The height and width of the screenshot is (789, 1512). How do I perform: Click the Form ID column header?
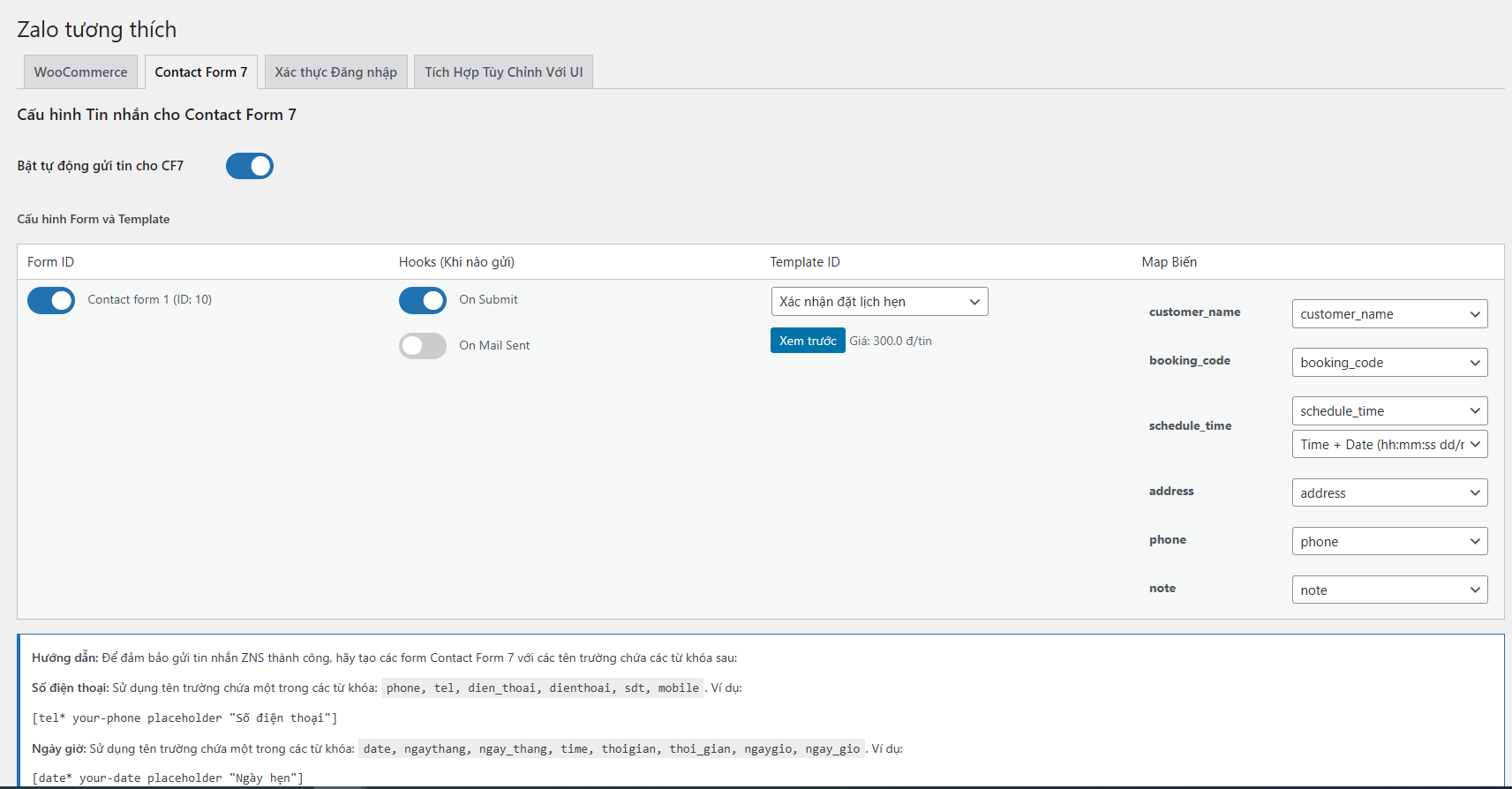(x=50, y=262)
